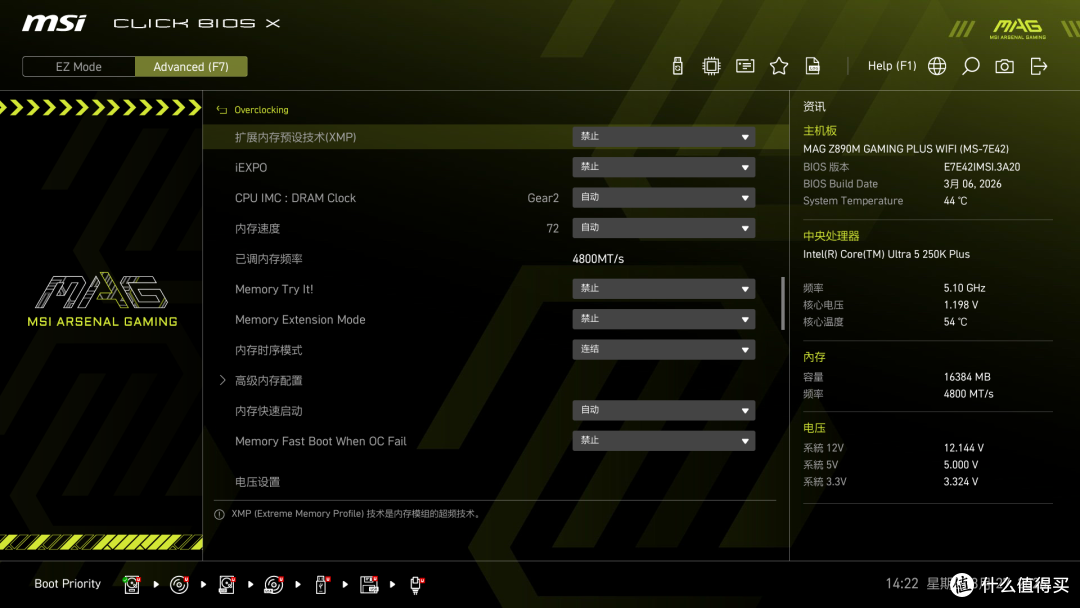Click Intel(R) Core(TM) Ultra 5 250K Plus text
Viewport: 1080px width, 608px height.
tap(886, 254)
